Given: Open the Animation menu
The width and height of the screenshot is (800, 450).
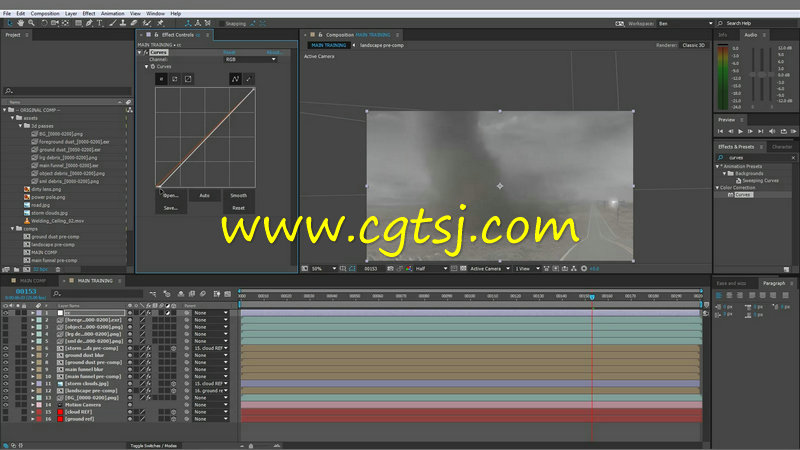Looking at the screenshot, I should [x=112, y=13].
